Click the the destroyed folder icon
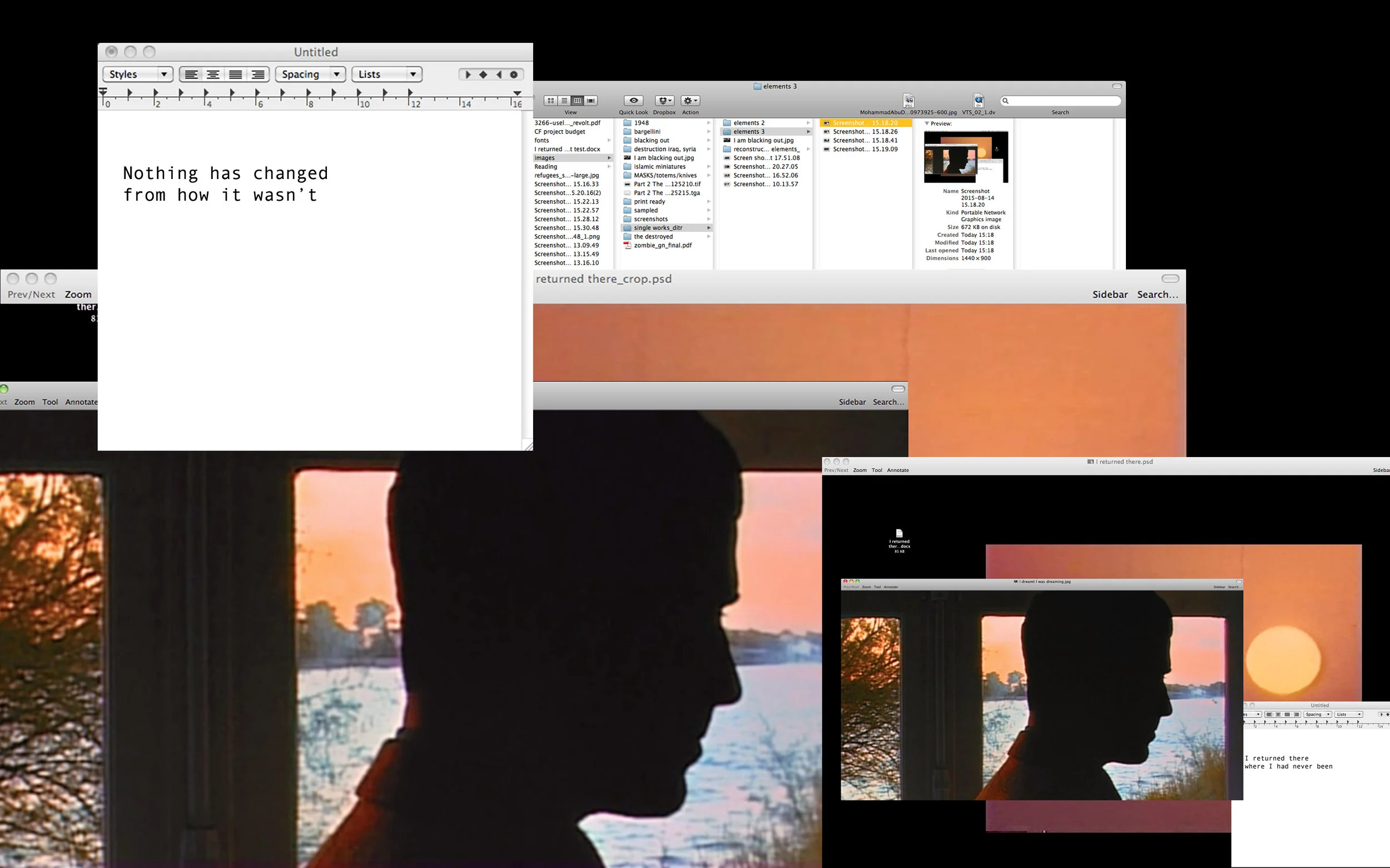 (x=627, y=236)
